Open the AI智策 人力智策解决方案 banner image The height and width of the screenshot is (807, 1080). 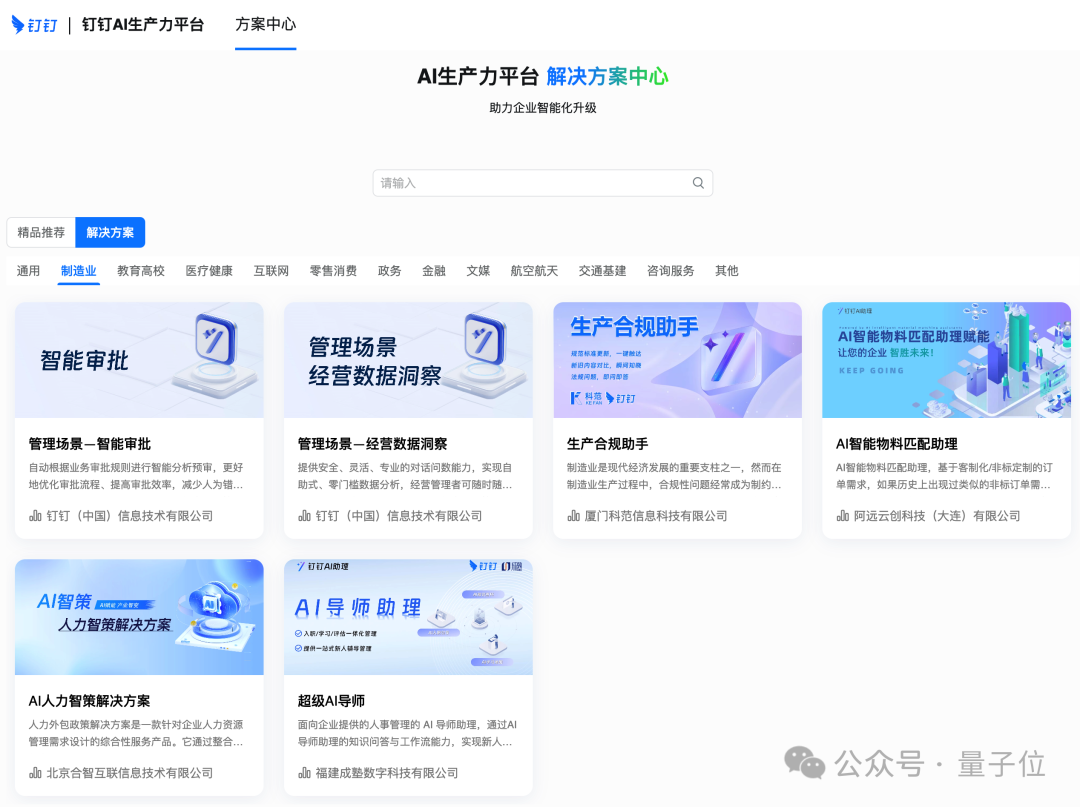coord(139,617)
